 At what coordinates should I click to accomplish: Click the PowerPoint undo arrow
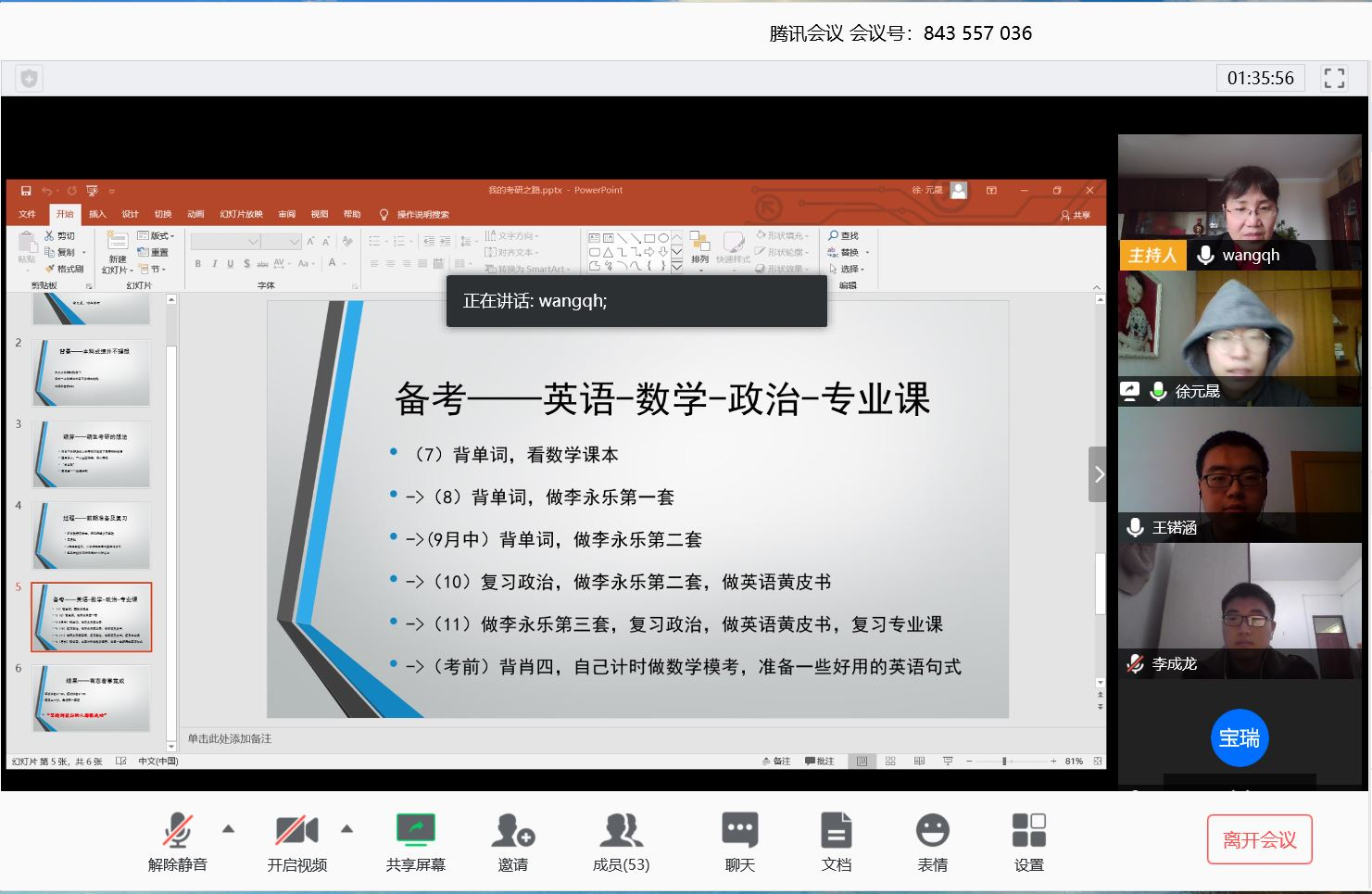point(46,191)
